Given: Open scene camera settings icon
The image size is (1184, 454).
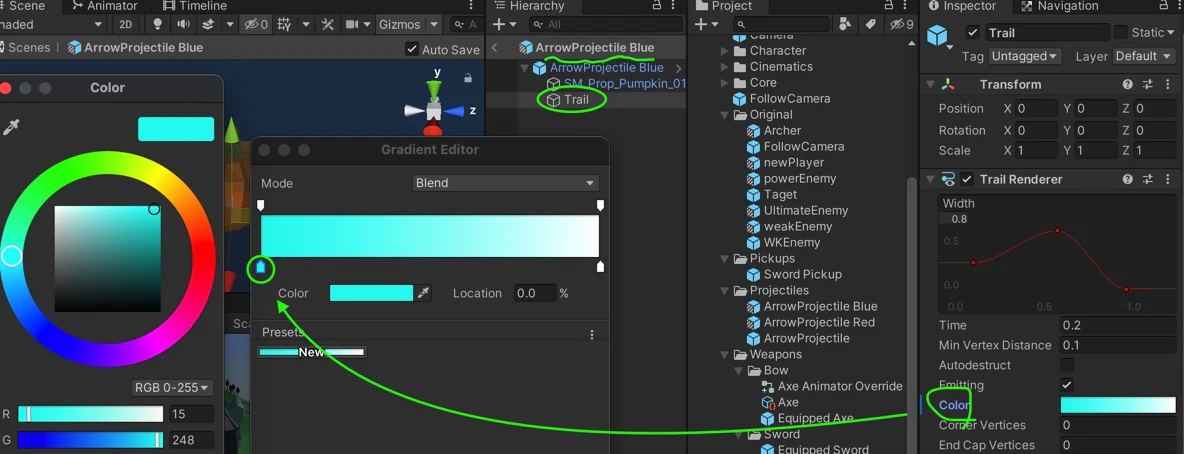Looking at the screenshot, I should click(x=352, y=24).
